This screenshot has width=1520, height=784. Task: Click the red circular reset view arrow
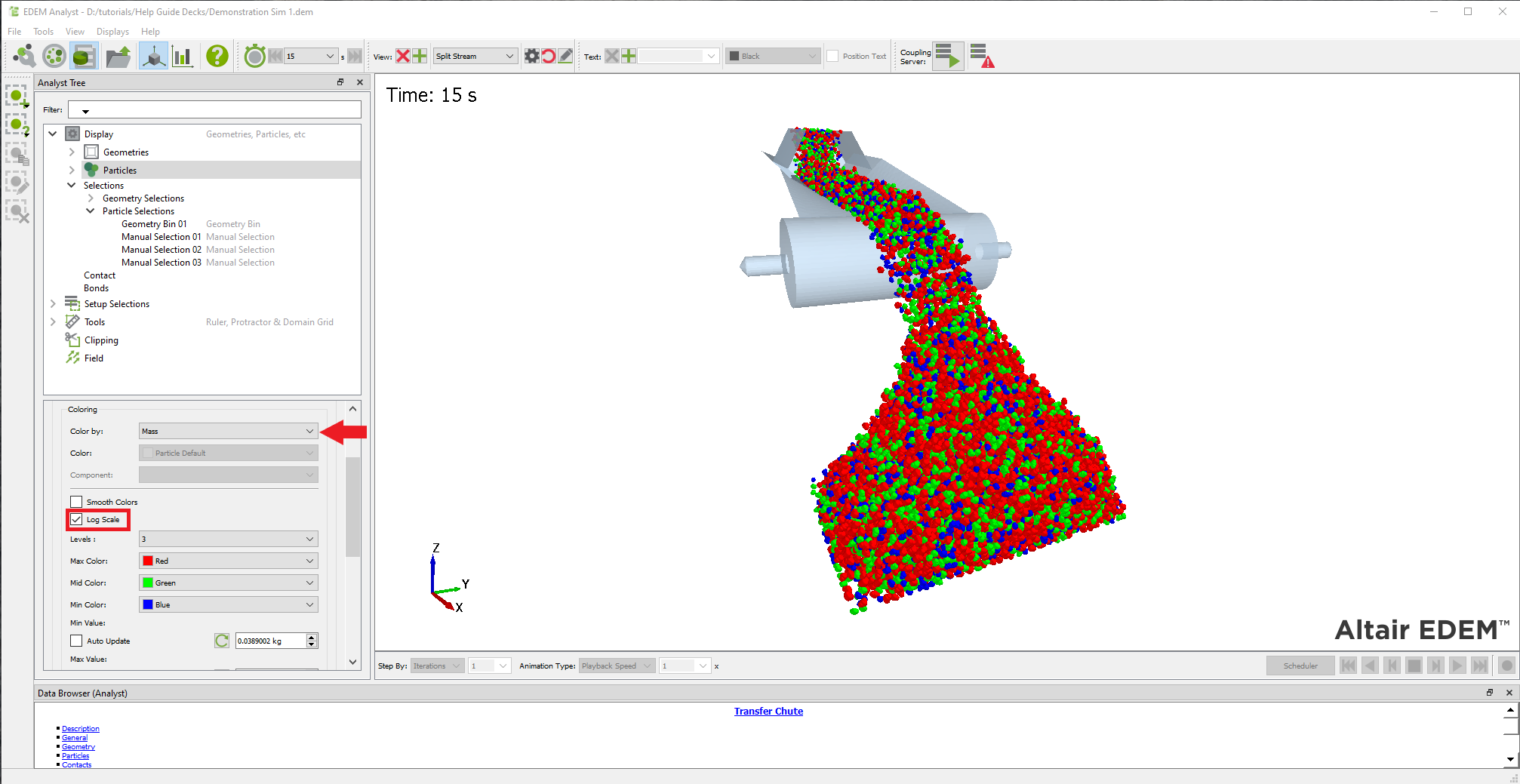click(549, 56)
